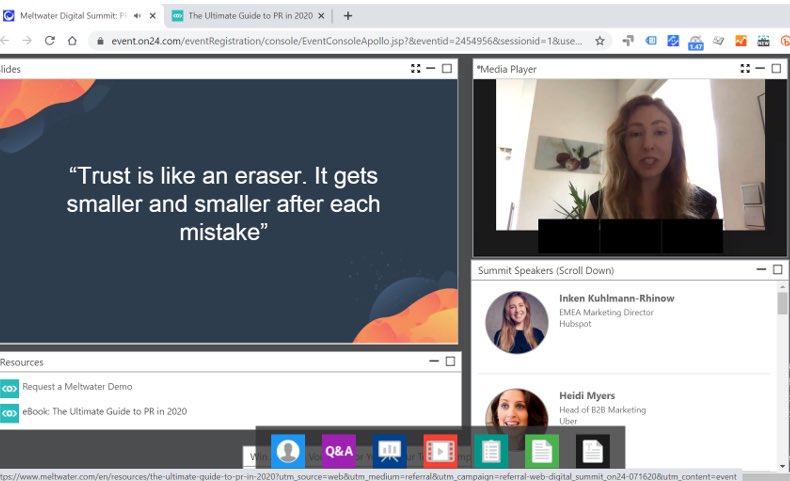Open the black document dock icon

(x=592, y=451)
